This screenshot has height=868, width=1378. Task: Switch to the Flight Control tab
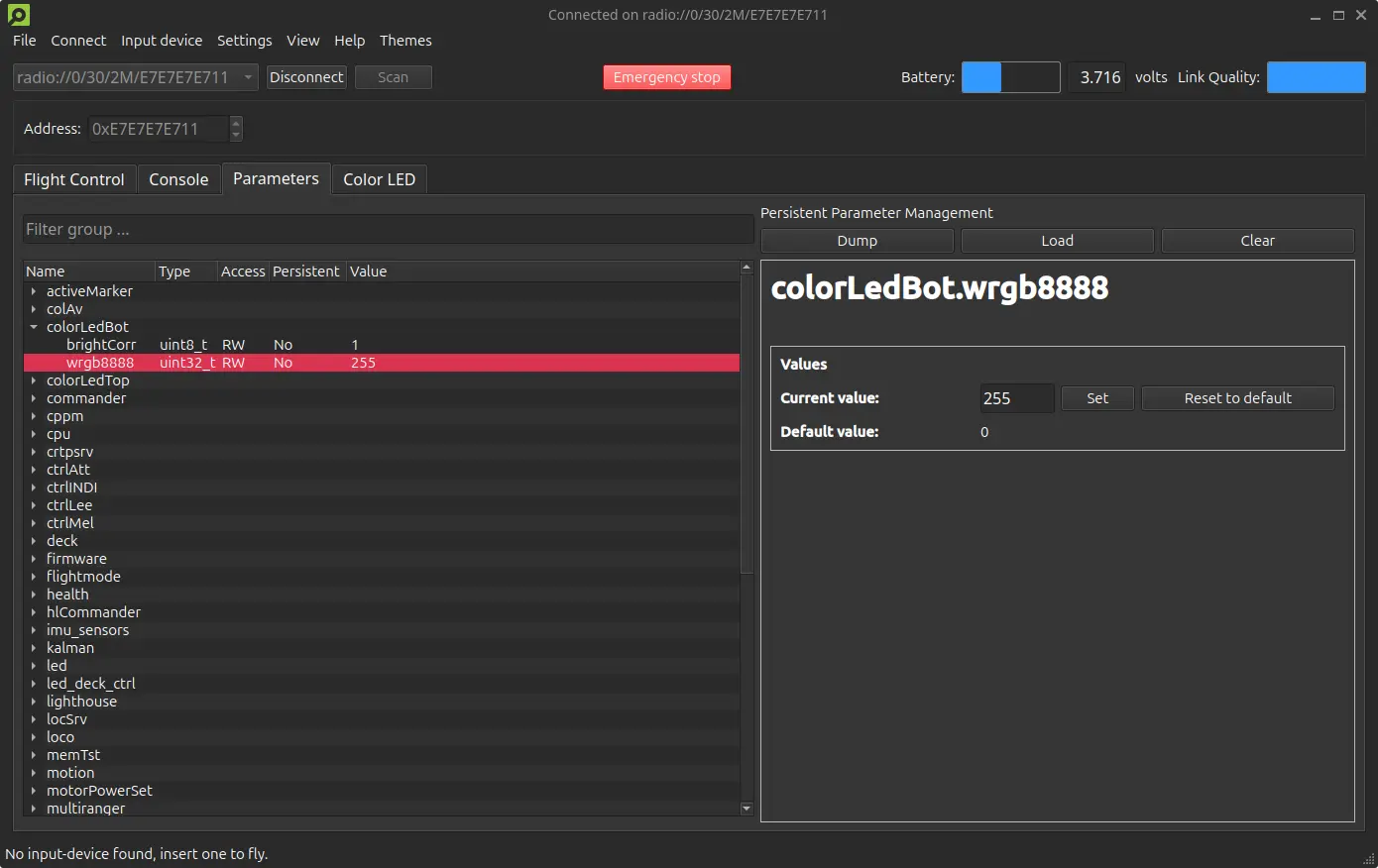(x=73, y=178)
